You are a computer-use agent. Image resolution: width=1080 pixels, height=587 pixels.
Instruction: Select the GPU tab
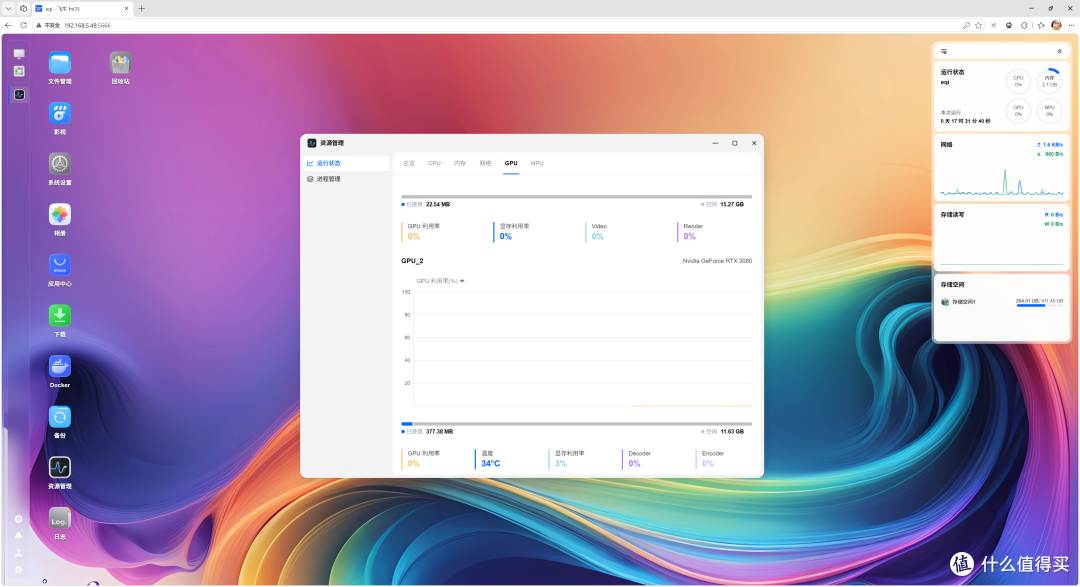point(511,163)
